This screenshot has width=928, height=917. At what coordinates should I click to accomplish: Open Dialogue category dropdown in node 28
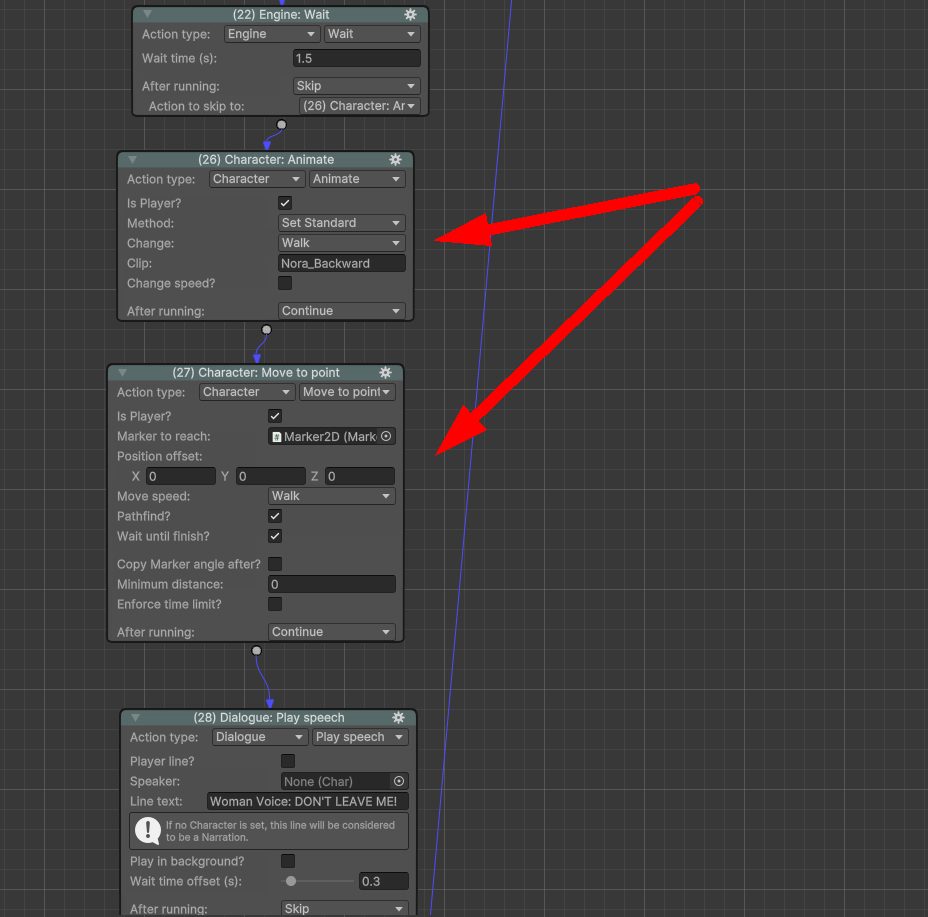coord(260,737)
